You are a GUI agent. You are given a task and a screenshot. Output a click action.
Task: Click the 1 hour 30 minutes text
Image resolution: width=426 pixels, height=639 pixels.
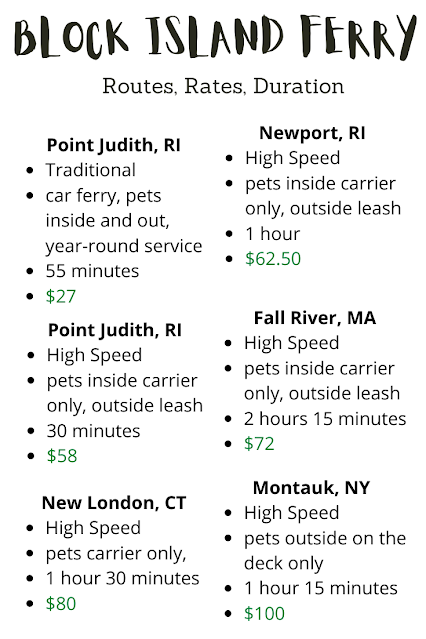122,578
